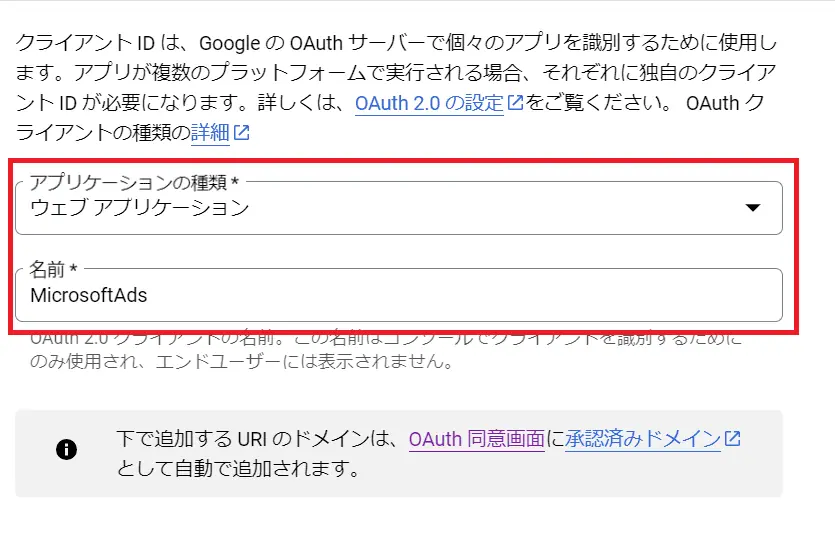Select the アプリケーションの種類 field label
Screen dimensions: 835x542
pyautogui.click(x=134, y=182)
